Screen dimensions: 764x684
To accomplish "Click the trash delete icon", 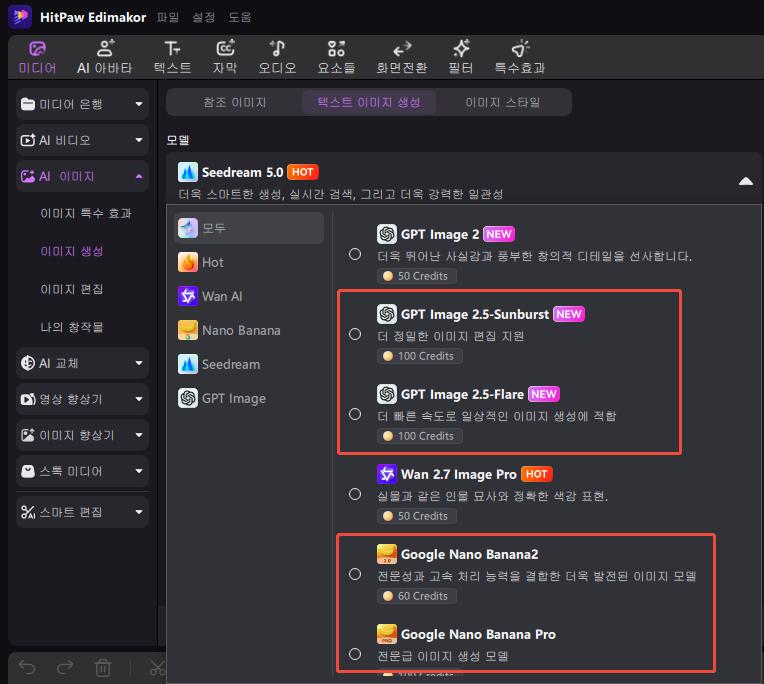I will click(103, 667).
